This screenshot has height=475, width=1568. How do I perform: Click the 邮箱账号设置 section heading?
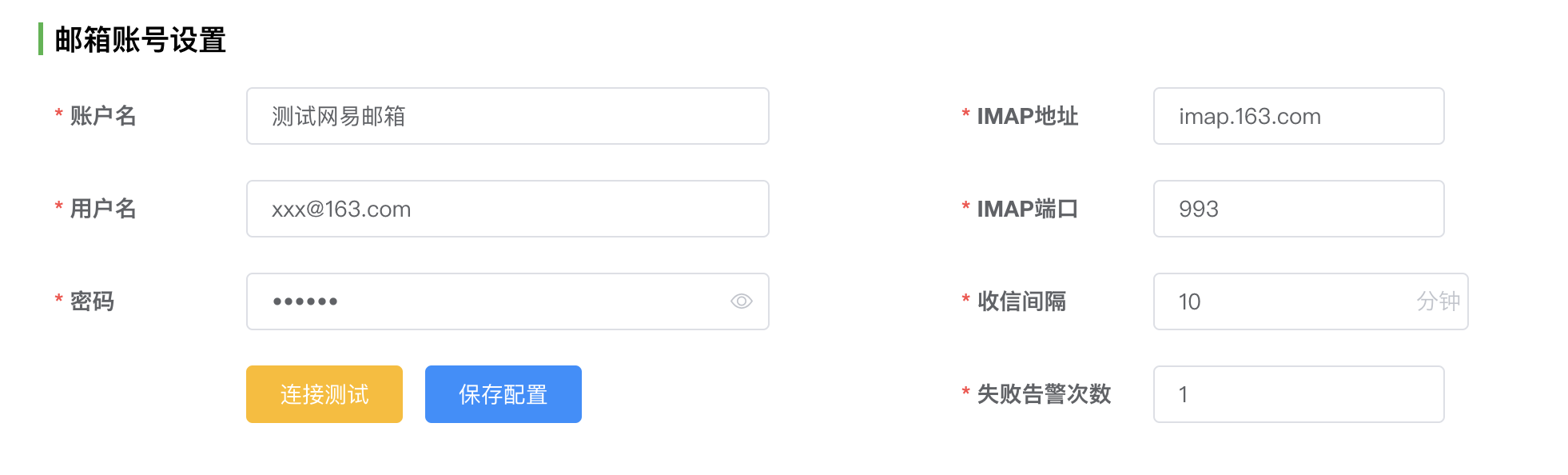(x=141, y=39)
